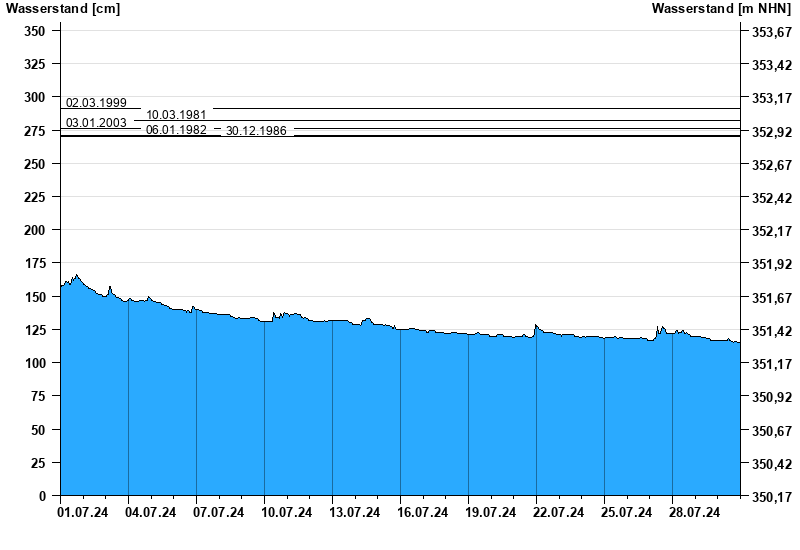The image size is (800, 550).
Task: Click the 100 value on left axis
Action: pyautogui.click(x=35, y=363)
